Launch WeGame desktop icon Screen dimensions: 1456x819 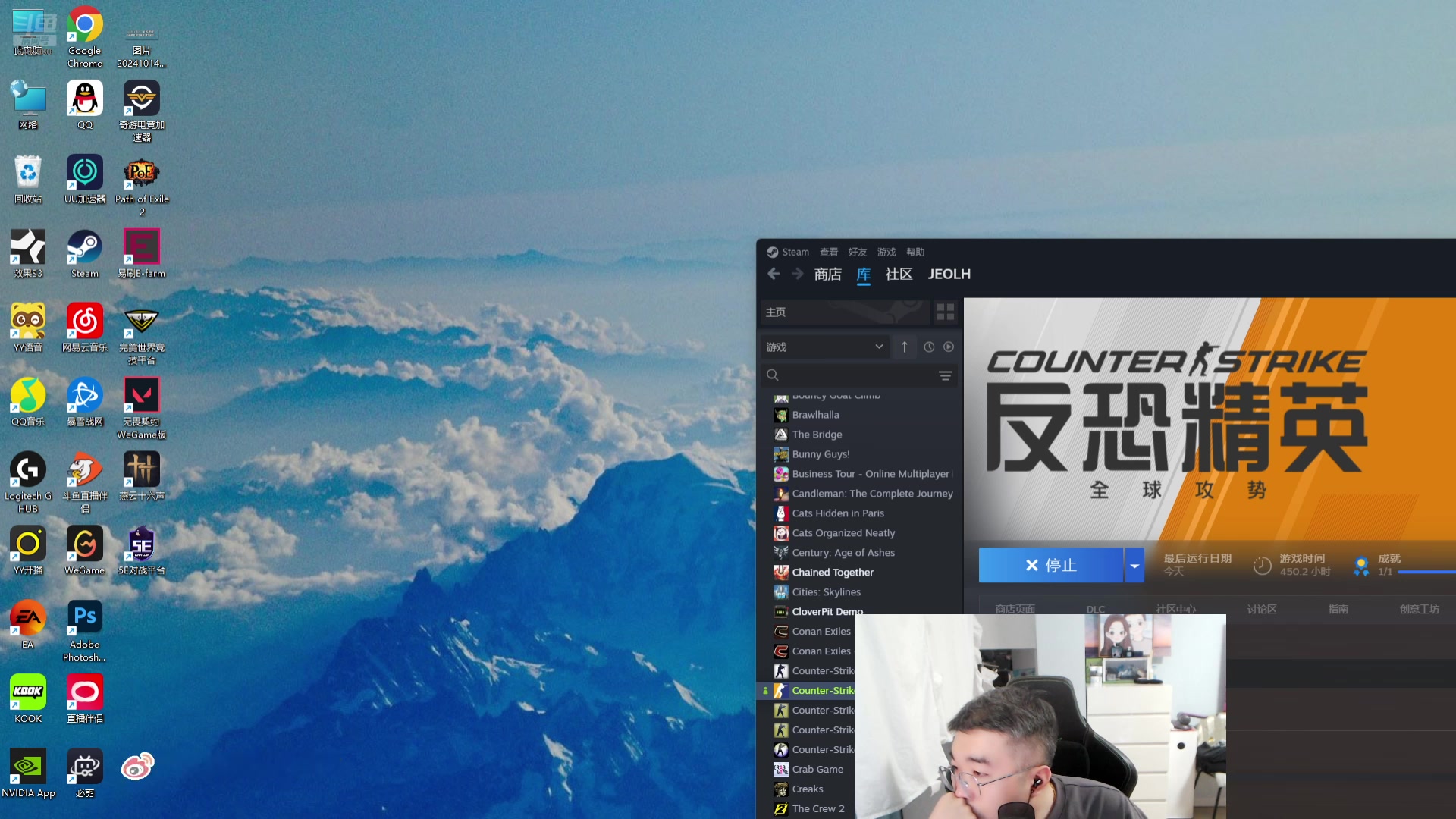(84, 551)
